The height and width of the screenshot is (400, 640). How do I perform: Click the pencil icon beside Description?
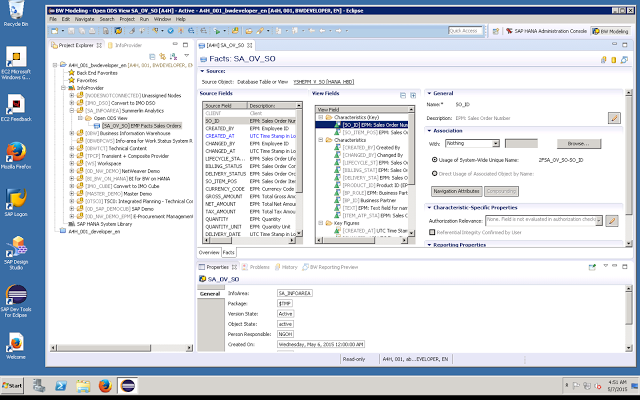pos(614,118)
